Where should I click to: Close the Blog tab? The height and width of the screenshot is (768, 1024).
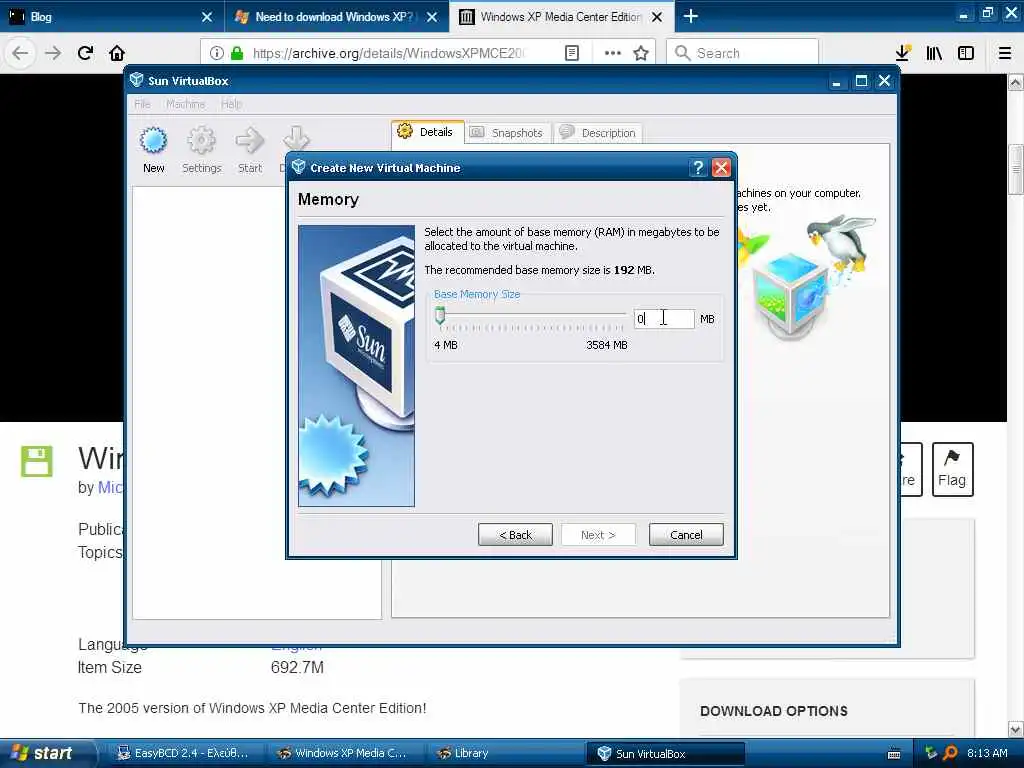[207, 17]
